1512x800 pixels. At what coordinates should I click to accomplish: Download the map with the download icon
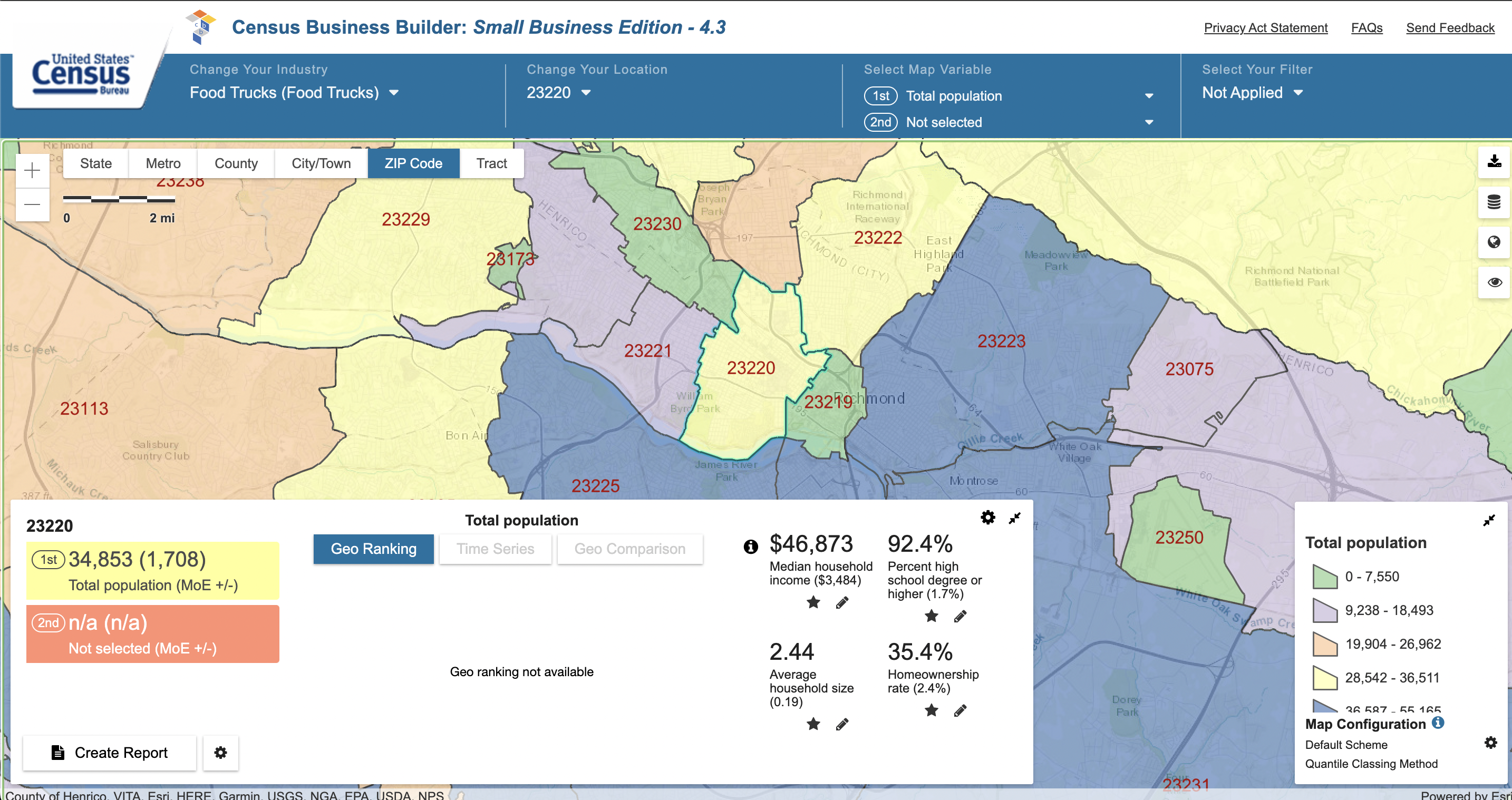[x=1494, y=161]
